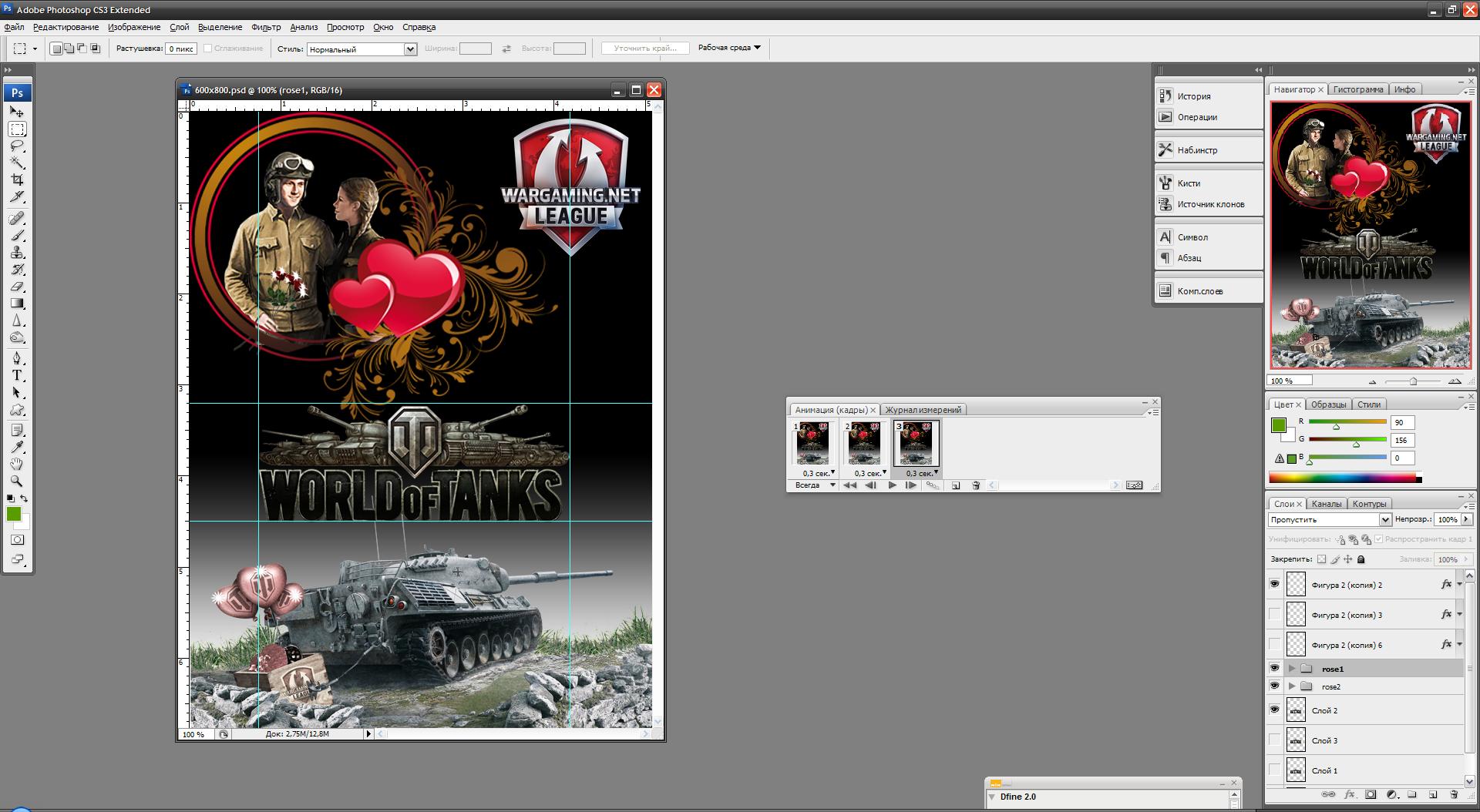Open the layer opacity slider arrow
The image size is (1480, 812).
(1466, 519)
